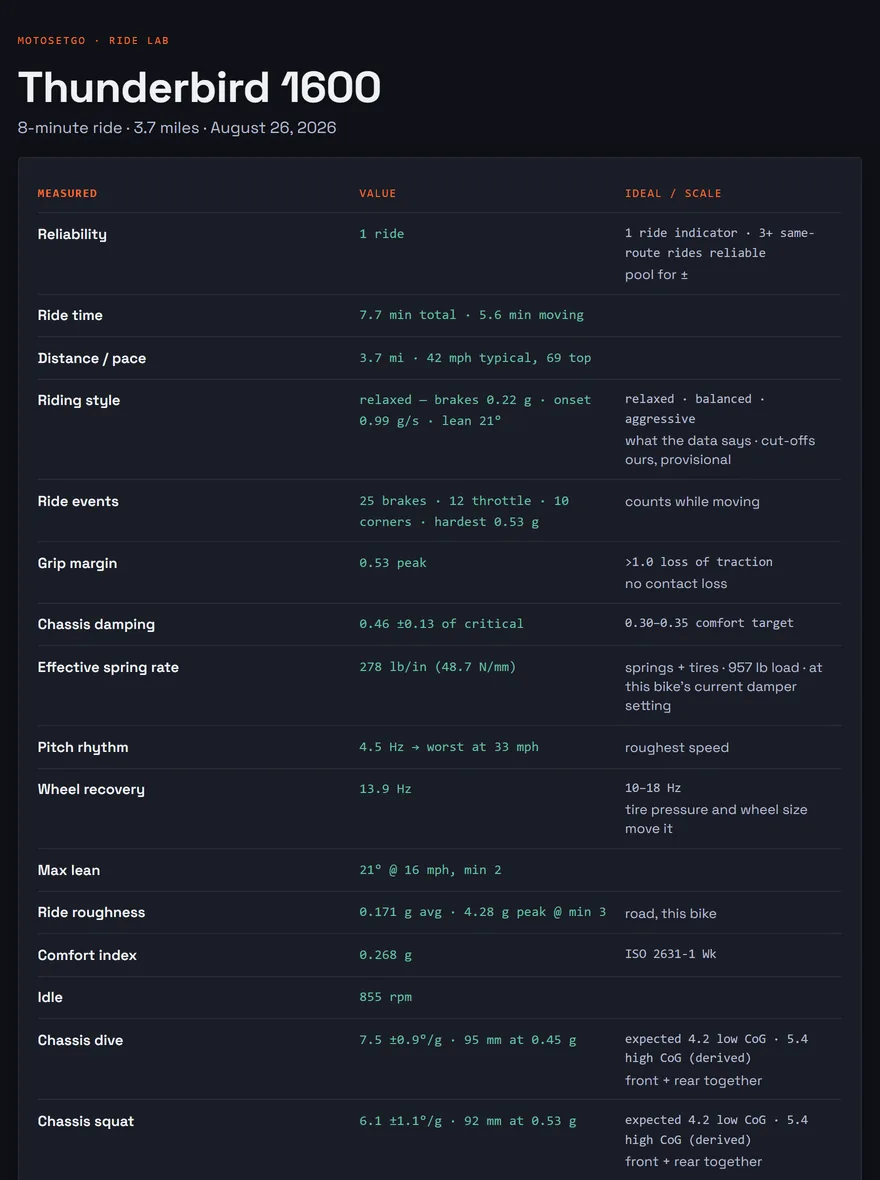Click the IDEAL / SCALE column header
The image size is (880, 1180).
[673, 193]
